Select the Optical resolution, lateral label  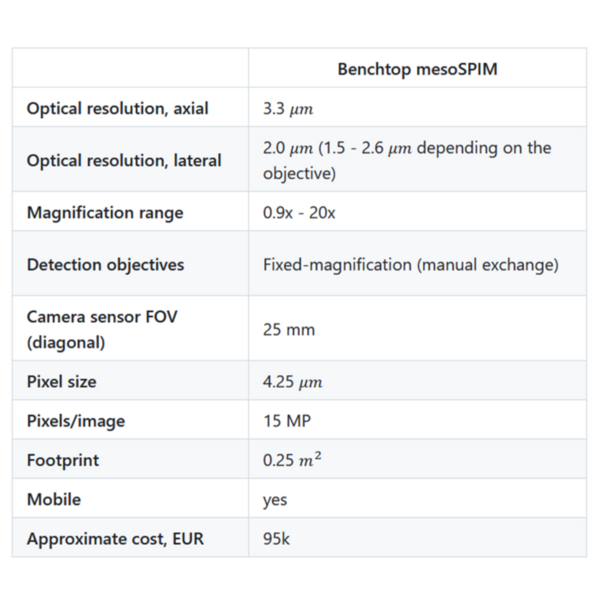[124, 160]
